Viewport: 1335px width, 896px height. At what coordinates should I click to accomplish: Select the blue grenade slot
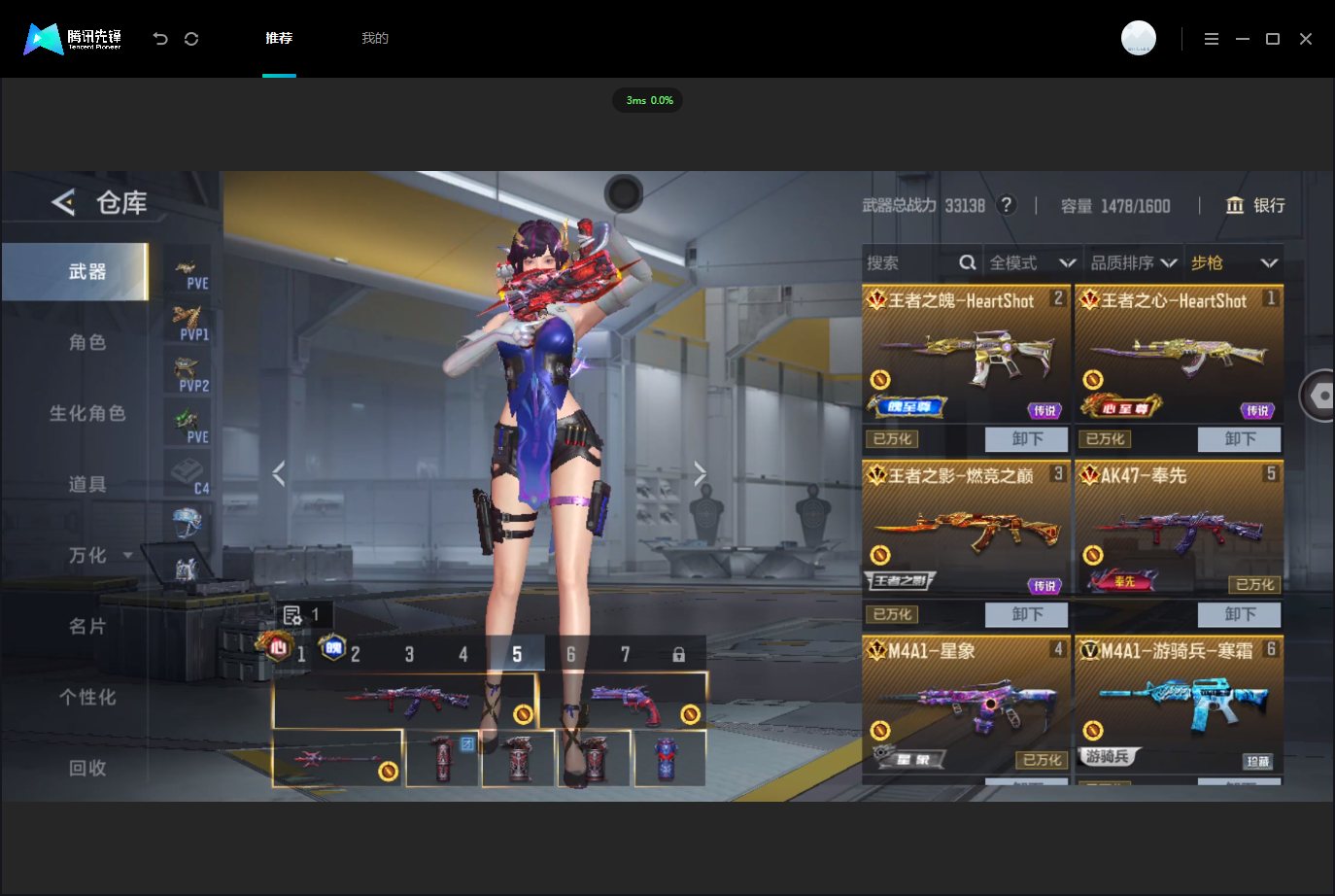(669, 758)
